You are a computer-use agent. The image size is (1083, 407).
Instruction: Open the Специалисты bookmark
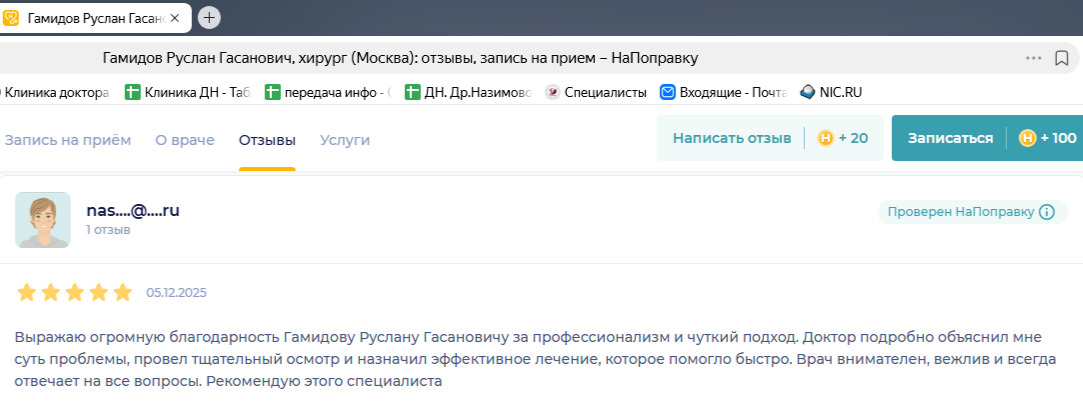pyautogui.click(x=596, y=92)
